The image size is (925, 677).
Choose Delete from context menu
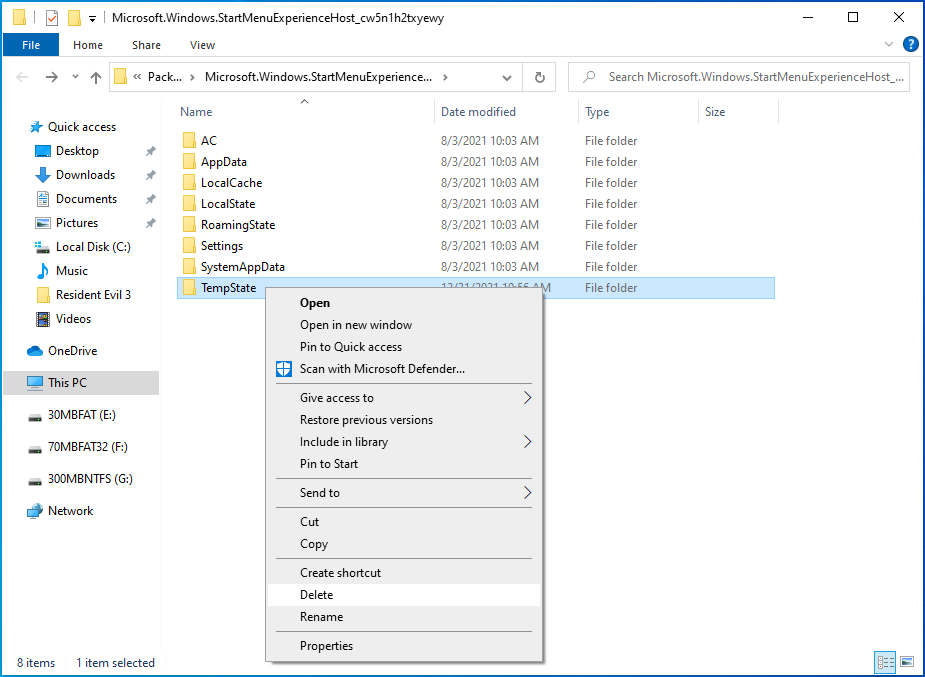click(x=317, y=595)
